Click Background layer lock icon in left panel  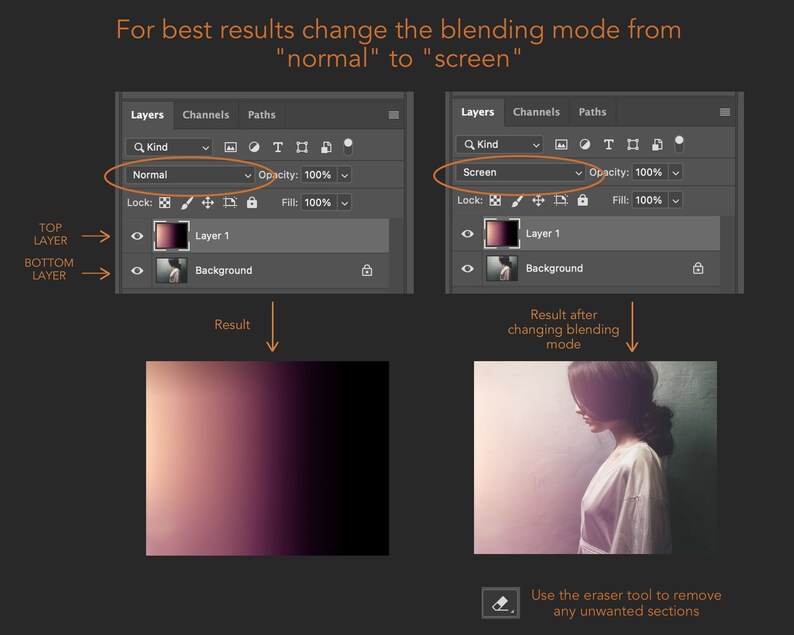click(367, 270)
